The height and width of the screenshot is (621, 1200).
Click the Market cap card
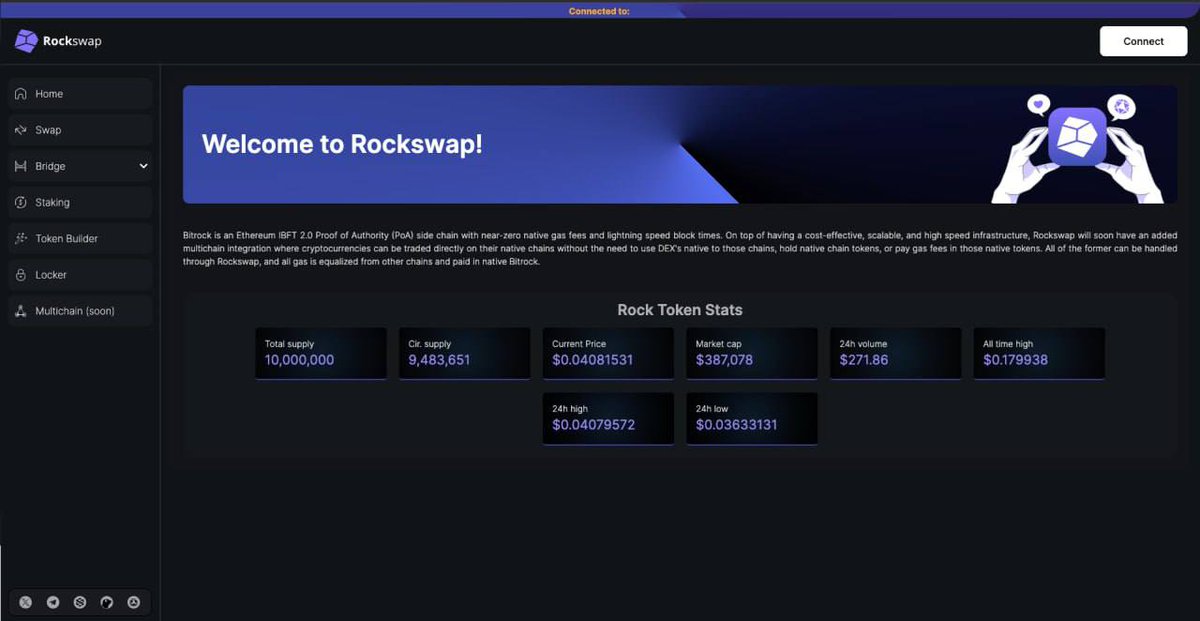752,354
